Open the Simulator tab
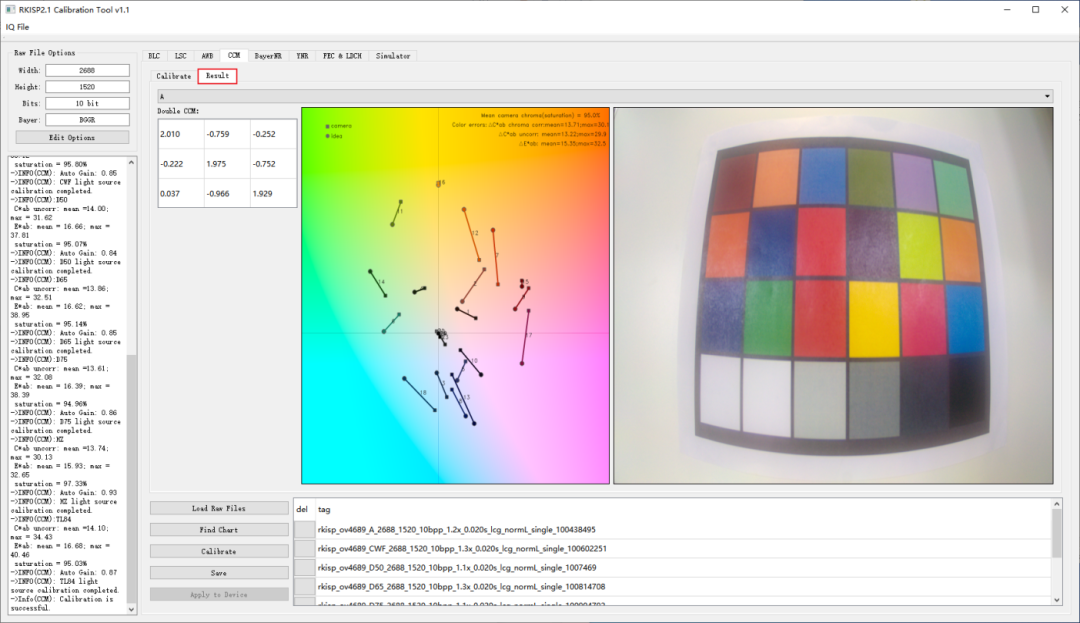Screen dimensions: 1080x623 point(393,56)
